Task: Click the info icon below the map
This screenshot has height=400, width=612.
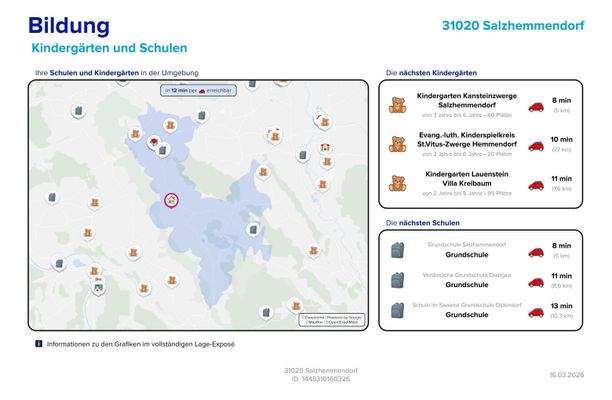Action: 38,344
